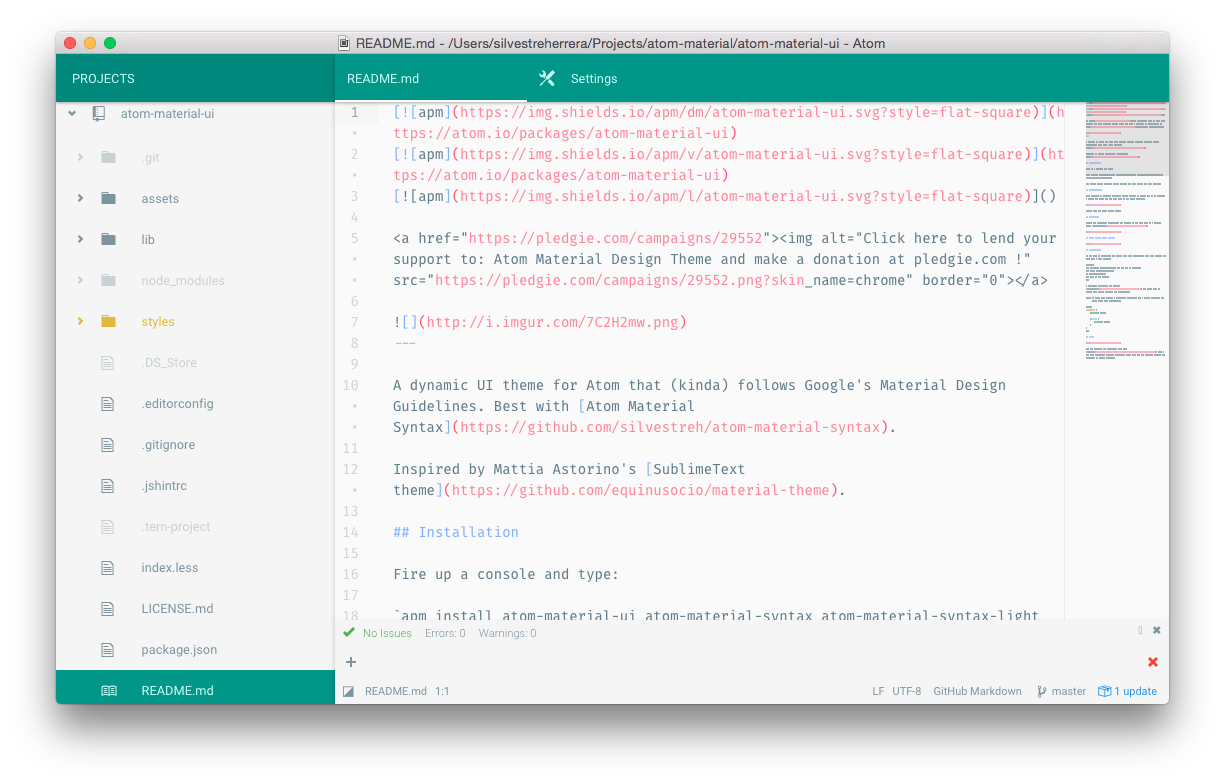Screen dimensions: 1225x784
Task: Click the ## Installation heading line
Action: [x=456, y=532]
